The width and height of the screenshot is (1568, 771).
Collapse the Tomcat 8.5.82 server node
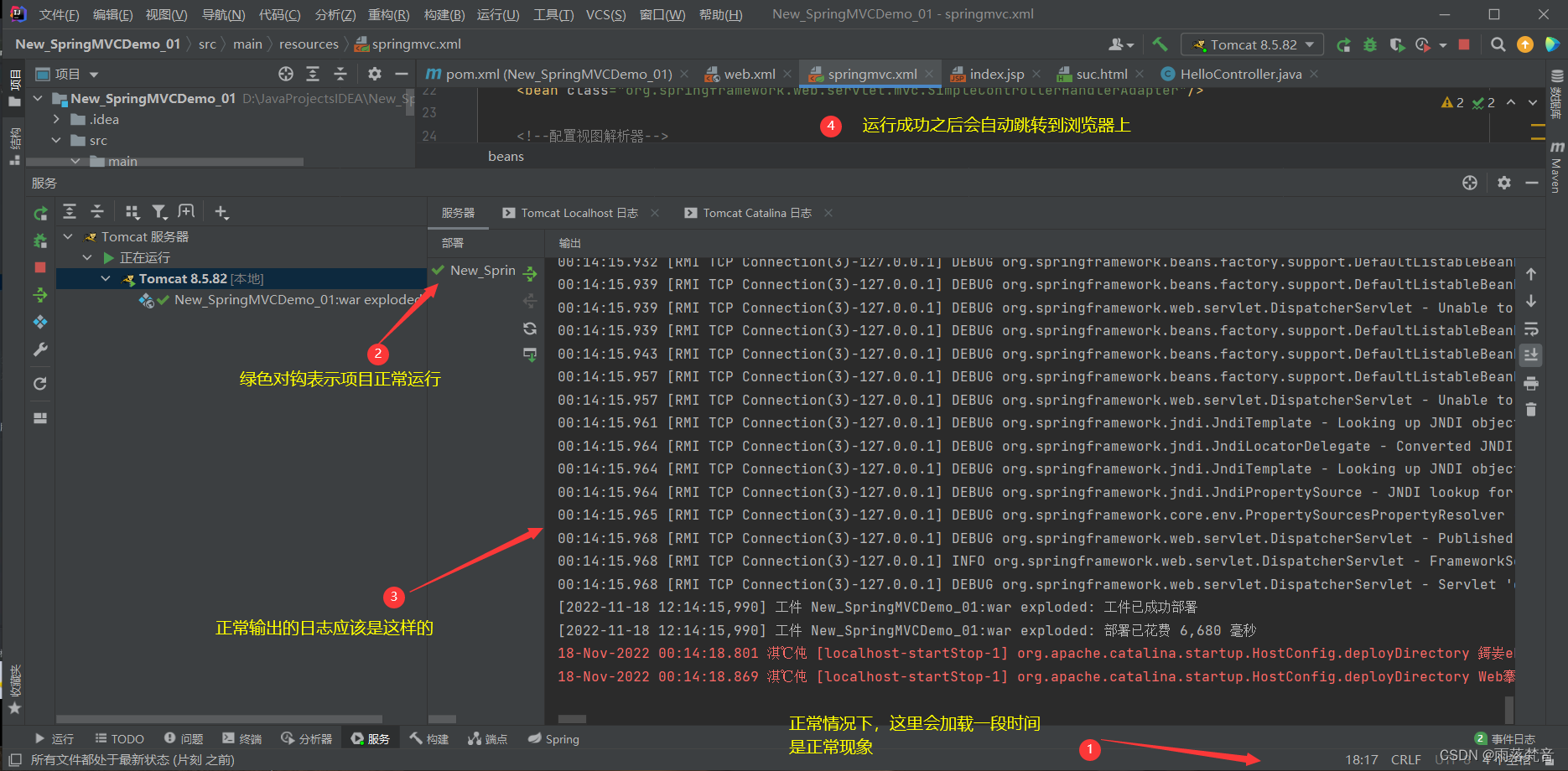point(106,278)
